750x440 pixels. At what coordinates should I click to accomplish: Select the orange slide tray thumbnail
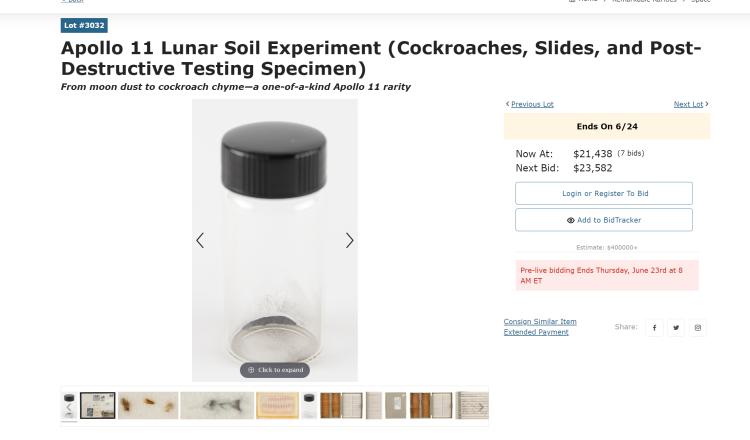click(277, 405)
